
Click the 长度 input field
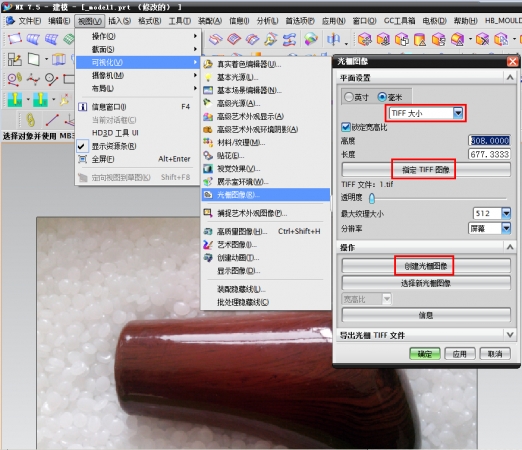(489, 154)
